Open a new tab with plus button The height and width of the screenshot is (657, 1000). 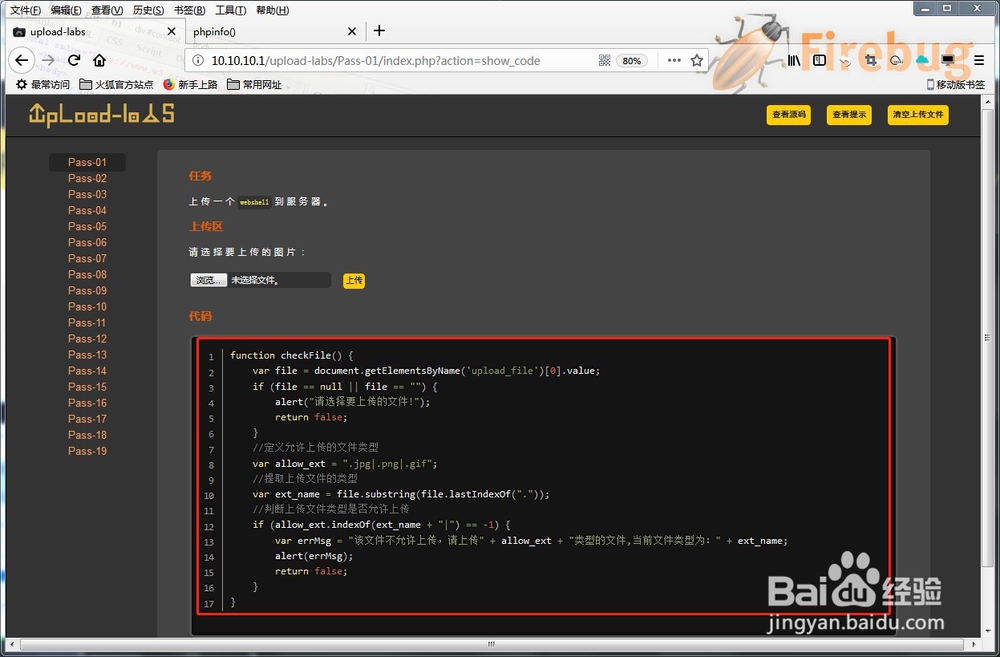click(x=379, y=31)
